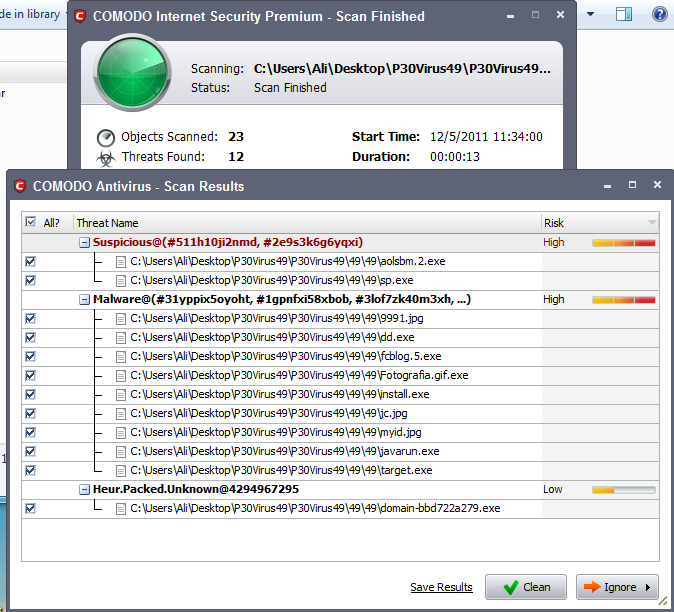Click file icon beside domain-bbd722a279.exe
674x612 pixels.
pos(121,509)
